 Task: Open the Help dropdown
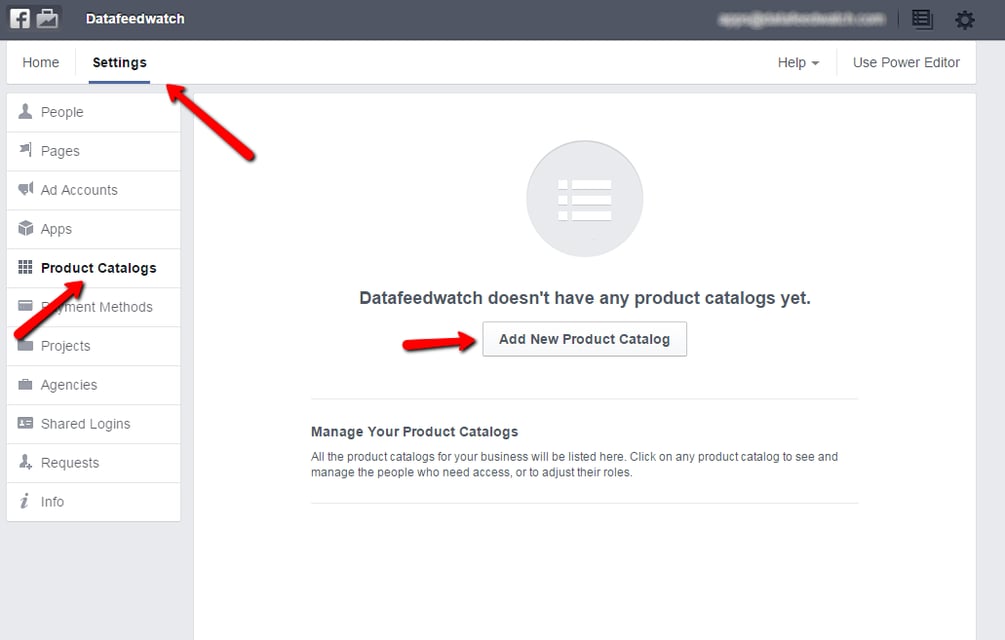797,62
